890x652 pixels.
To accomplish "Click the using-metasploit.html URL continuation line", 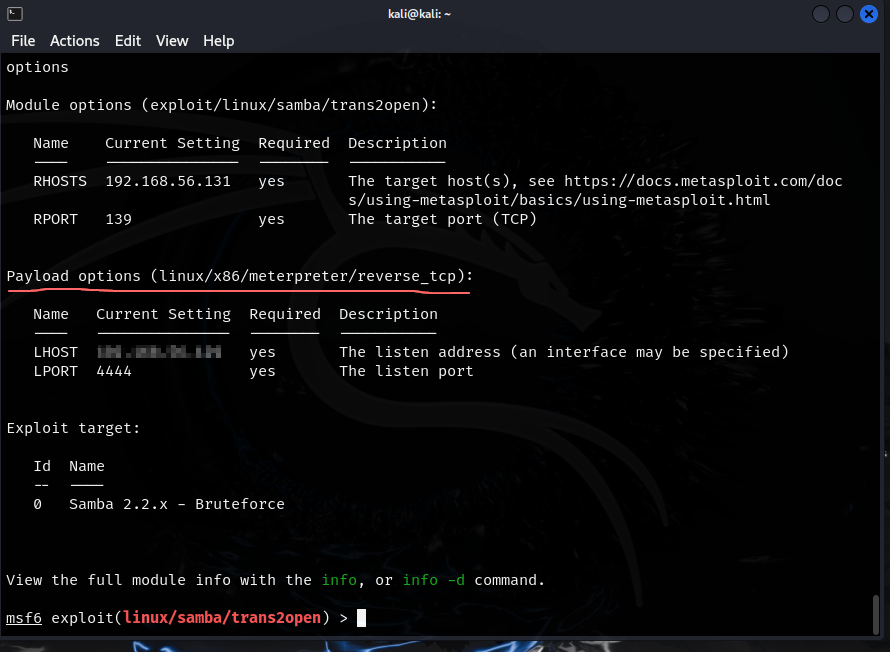I will (x=559, y=200).
